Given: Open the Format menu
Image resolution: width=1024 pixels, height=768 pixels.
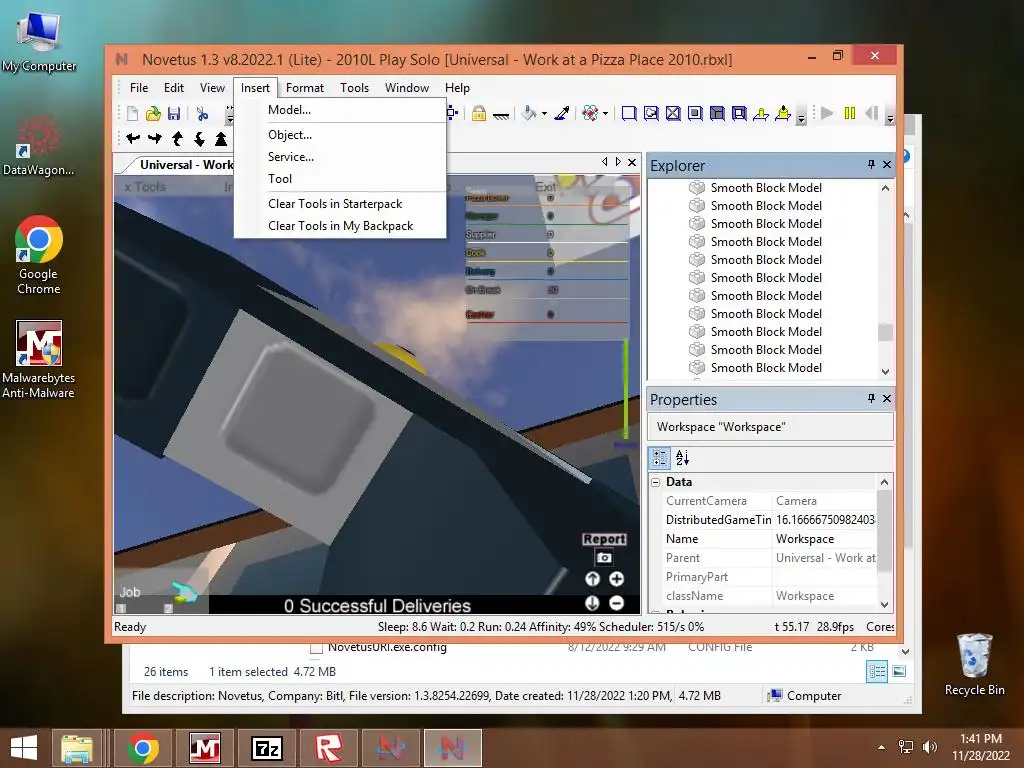Looking at the screenshot, I should (x=304, y=88).
